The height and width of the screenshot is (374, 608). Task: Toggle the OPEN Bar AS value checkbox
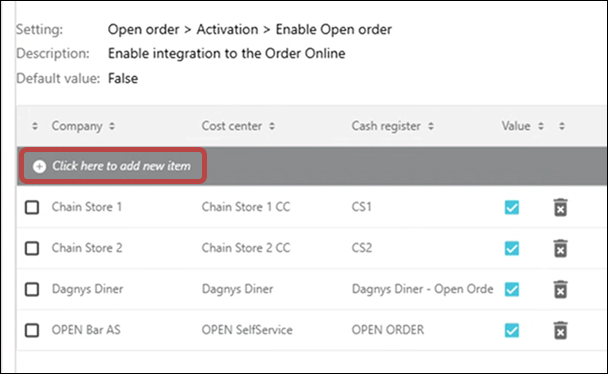pyautogui.click(x=512, y=330)
